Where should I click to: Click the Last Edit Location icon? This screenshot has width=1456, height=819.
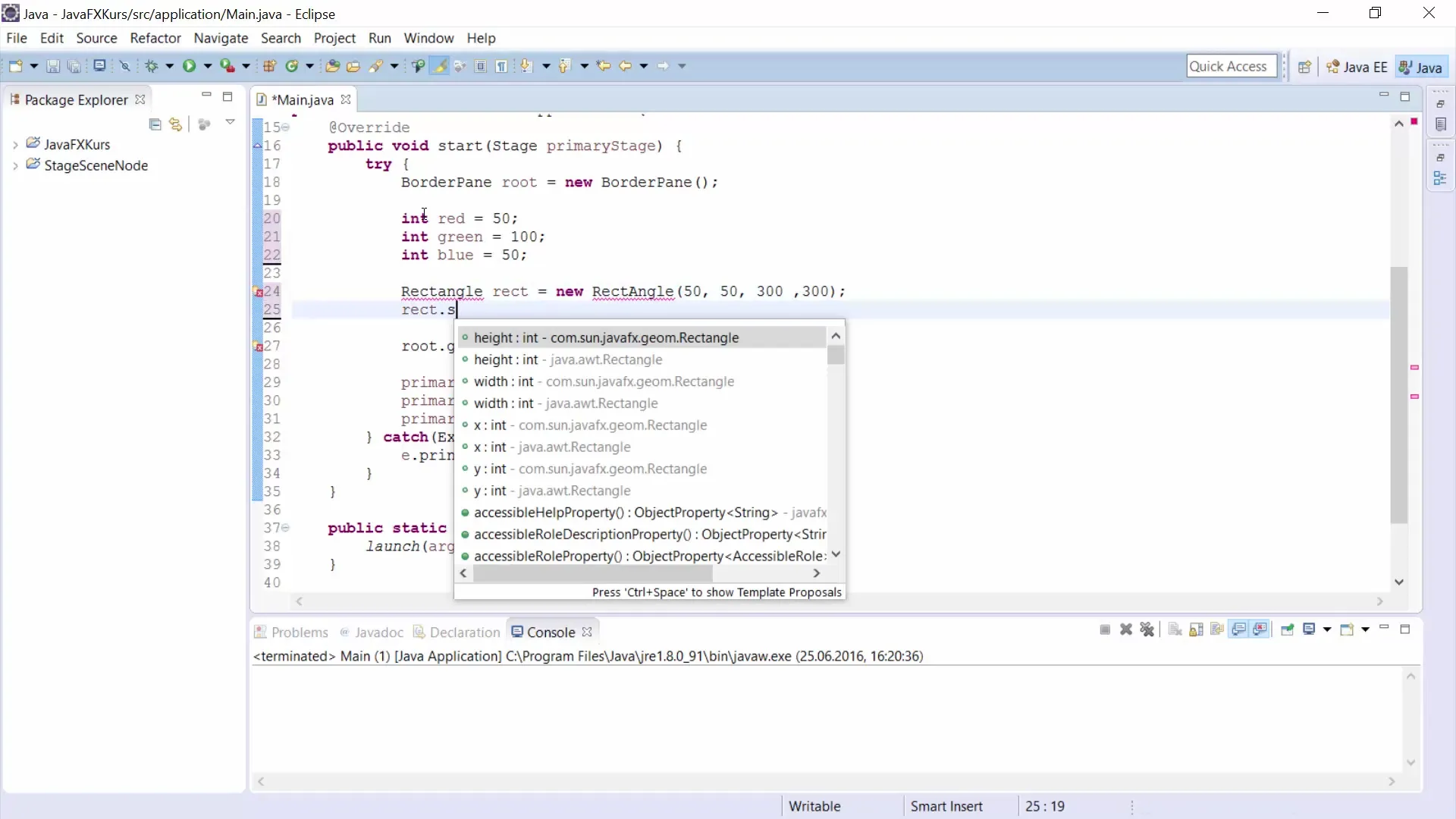tap(604, 67)
